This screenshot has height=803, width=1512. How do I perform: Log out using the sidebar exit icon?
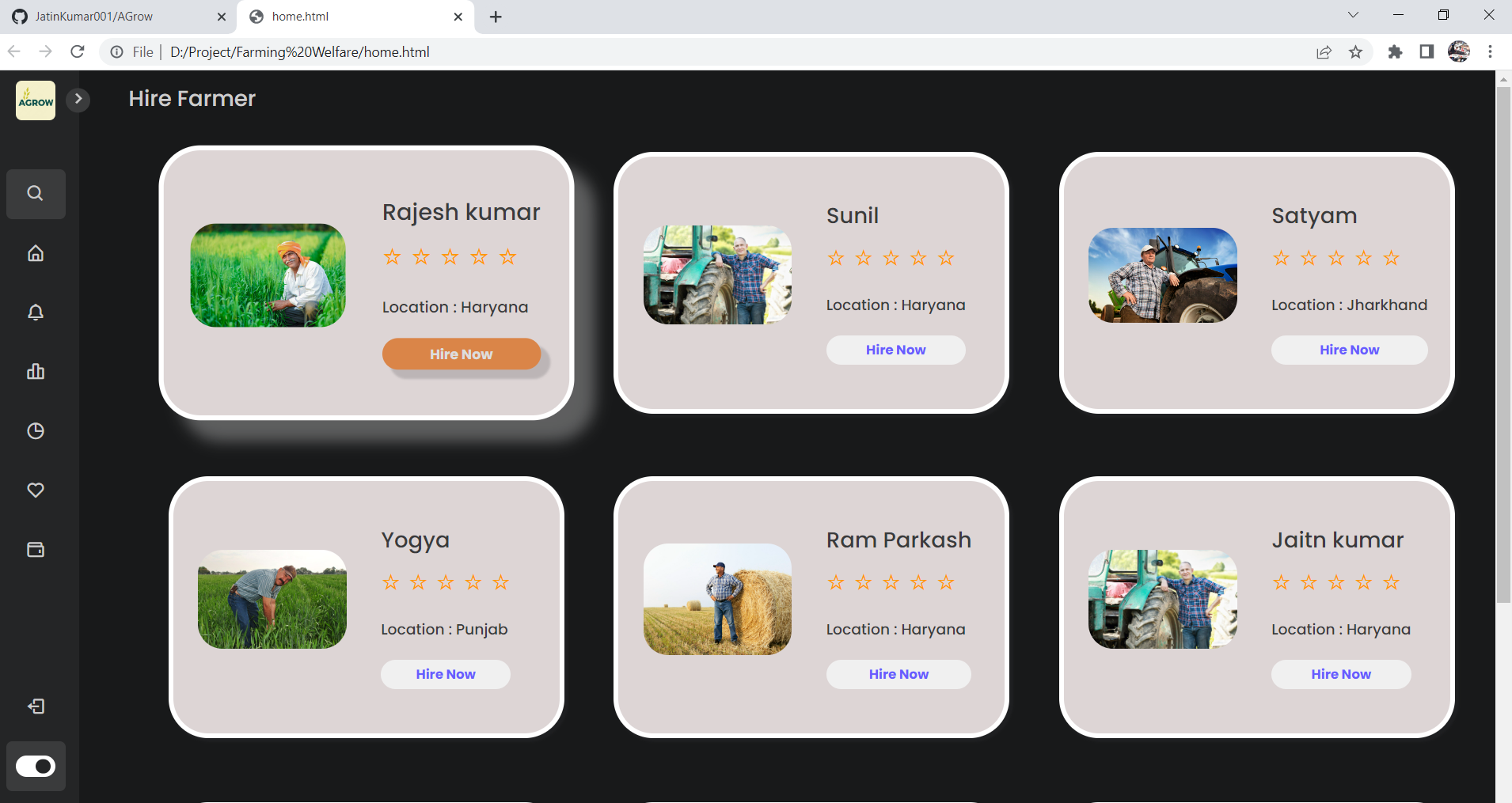click(36, 706)
